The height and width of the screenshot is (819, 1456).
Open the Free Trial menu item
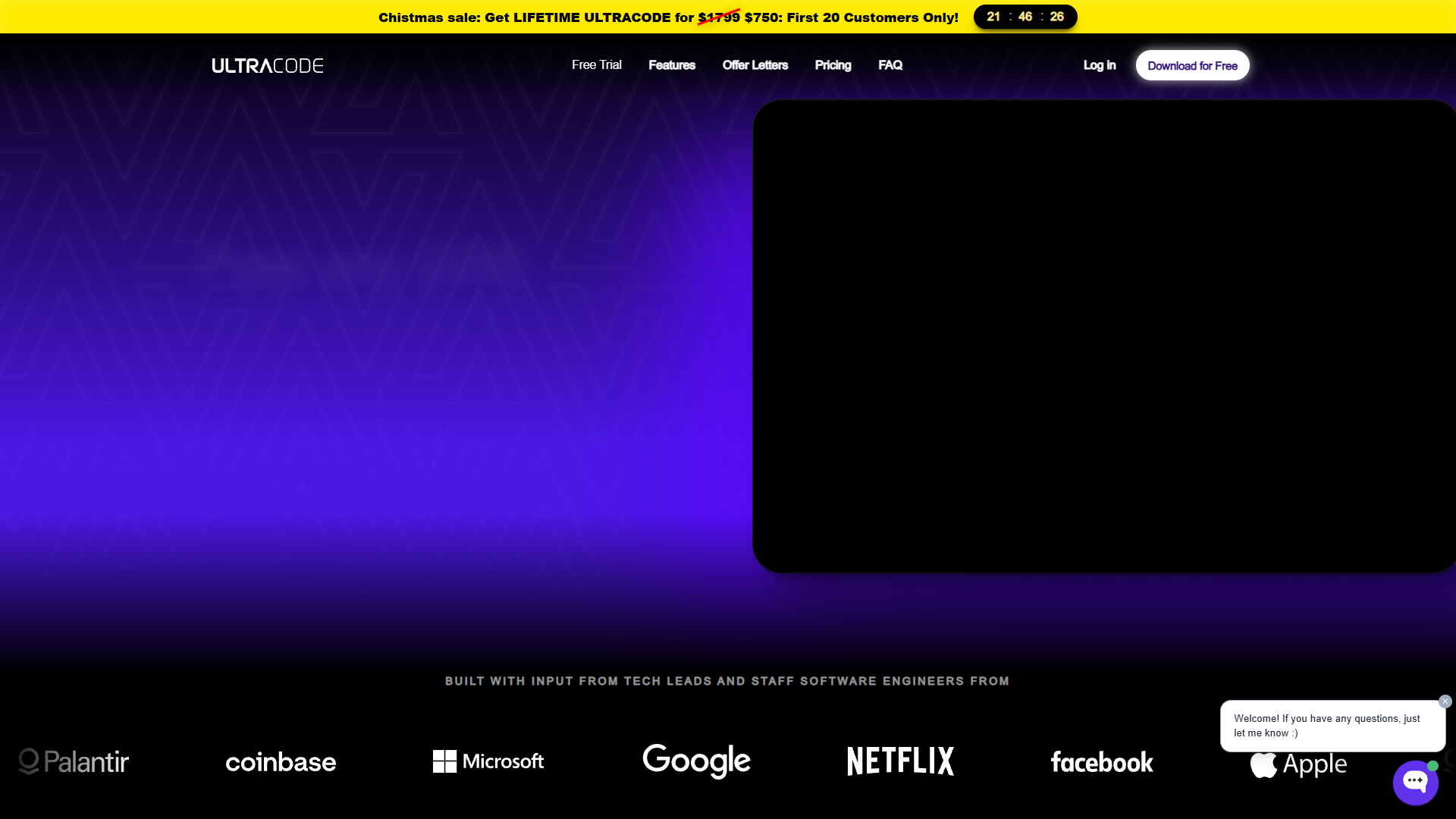pos(597,65)
